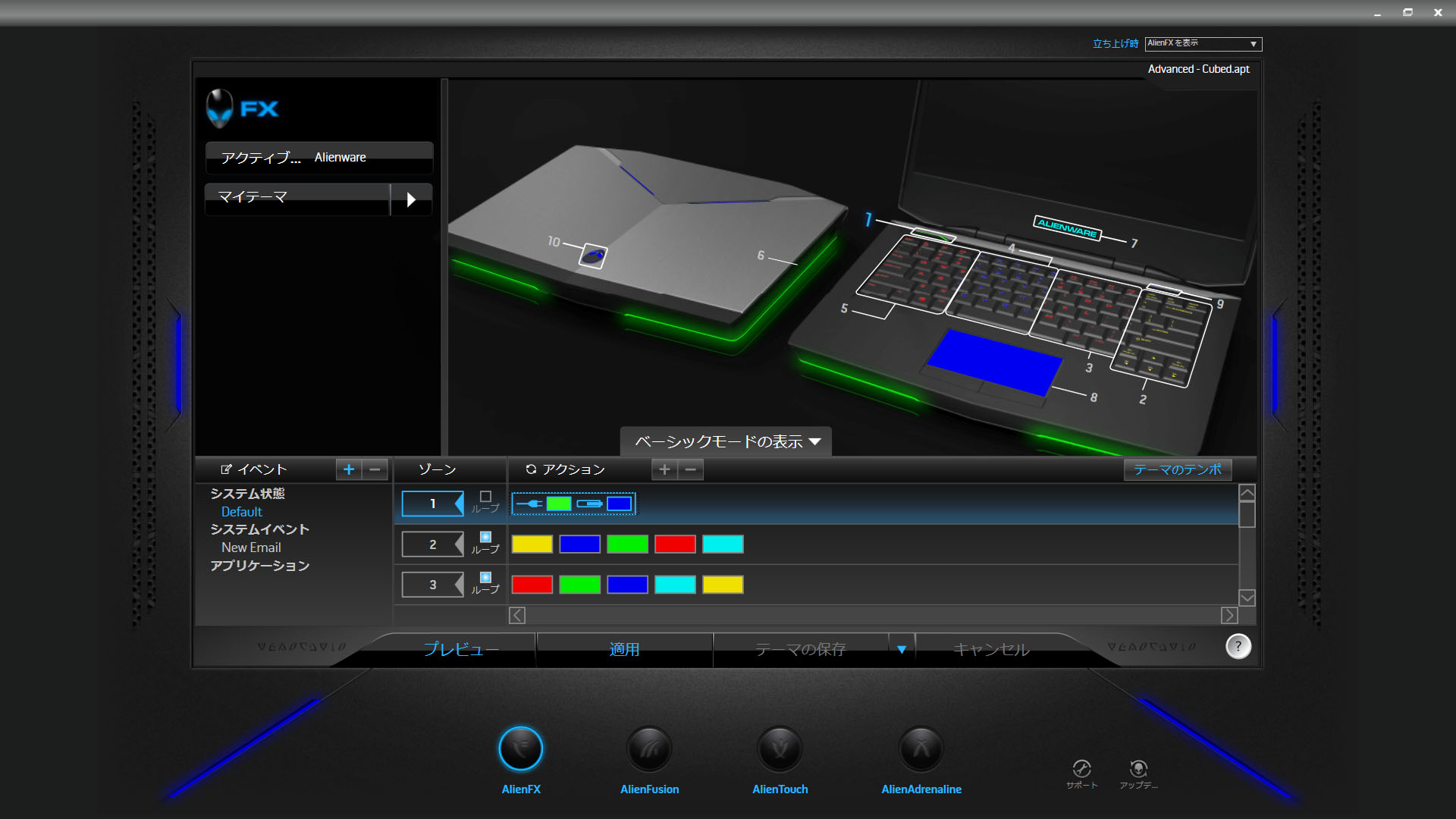Expand the マイテーマ arrow
The image size is (1456, 819).
[411, 199]
